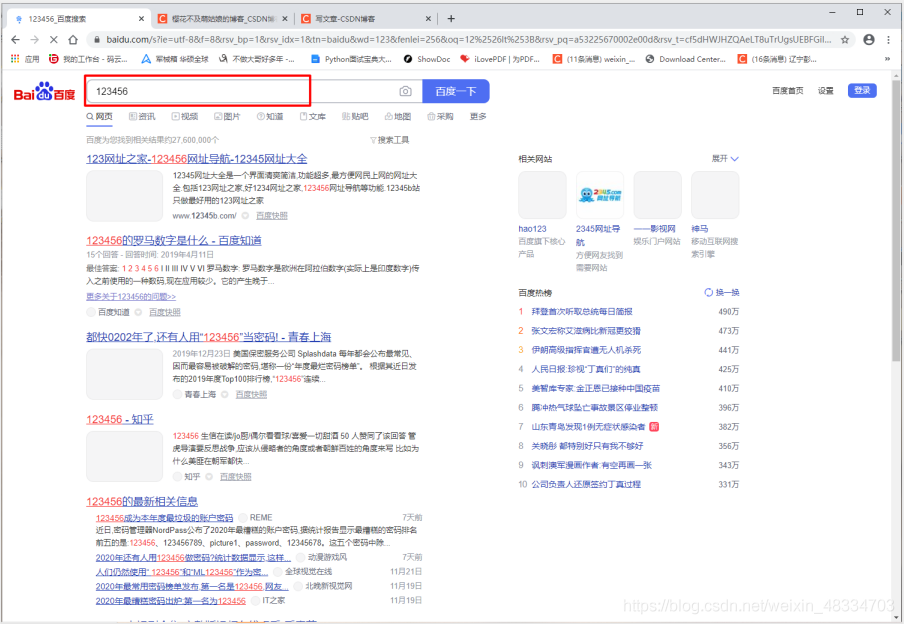Image resolution: width=904 pixels, height=624 pixels.
Task: Open 神马 related site link
Action: [x=700, y=229]
